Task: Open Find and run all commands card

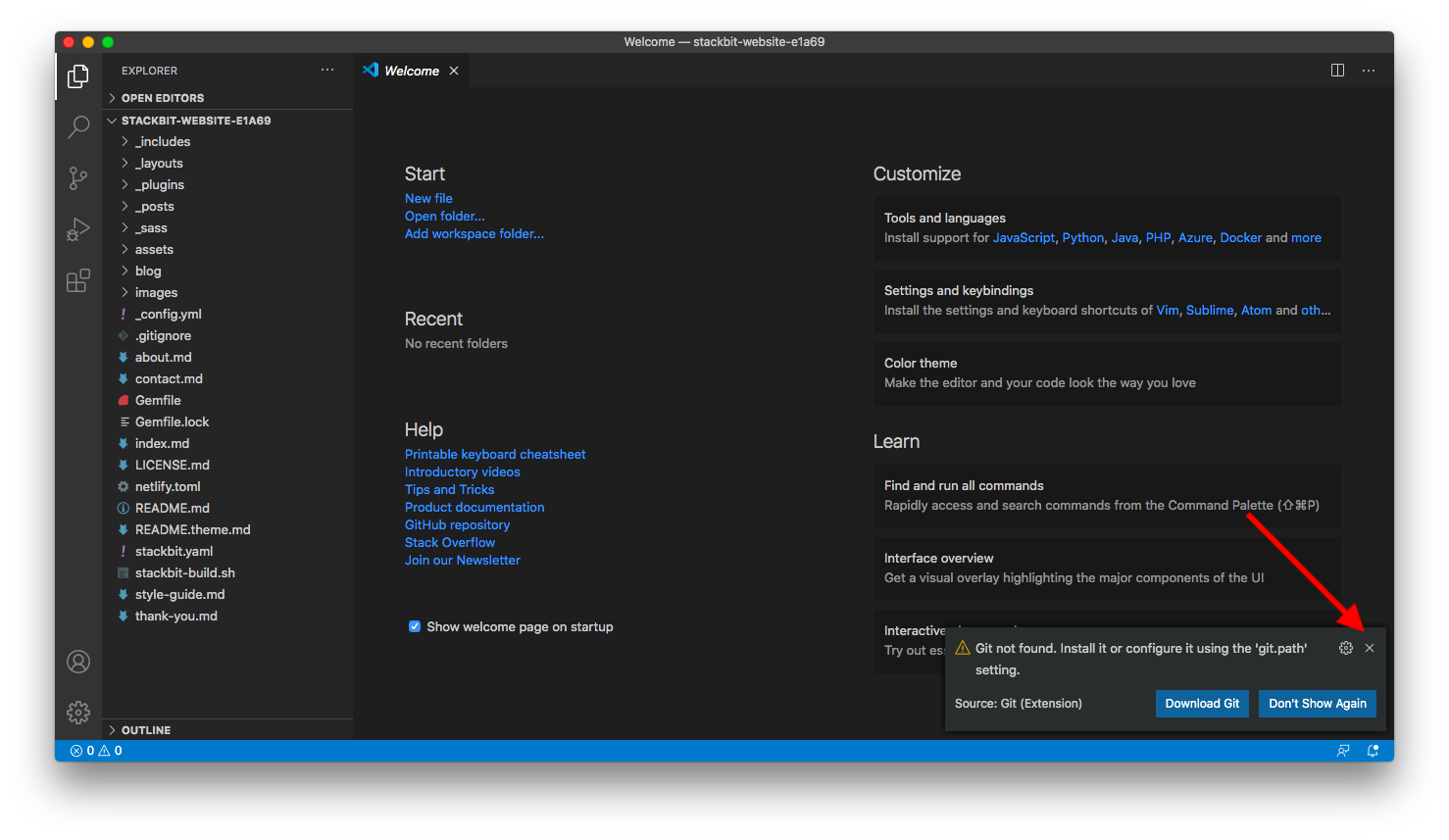Action: 1107,496
